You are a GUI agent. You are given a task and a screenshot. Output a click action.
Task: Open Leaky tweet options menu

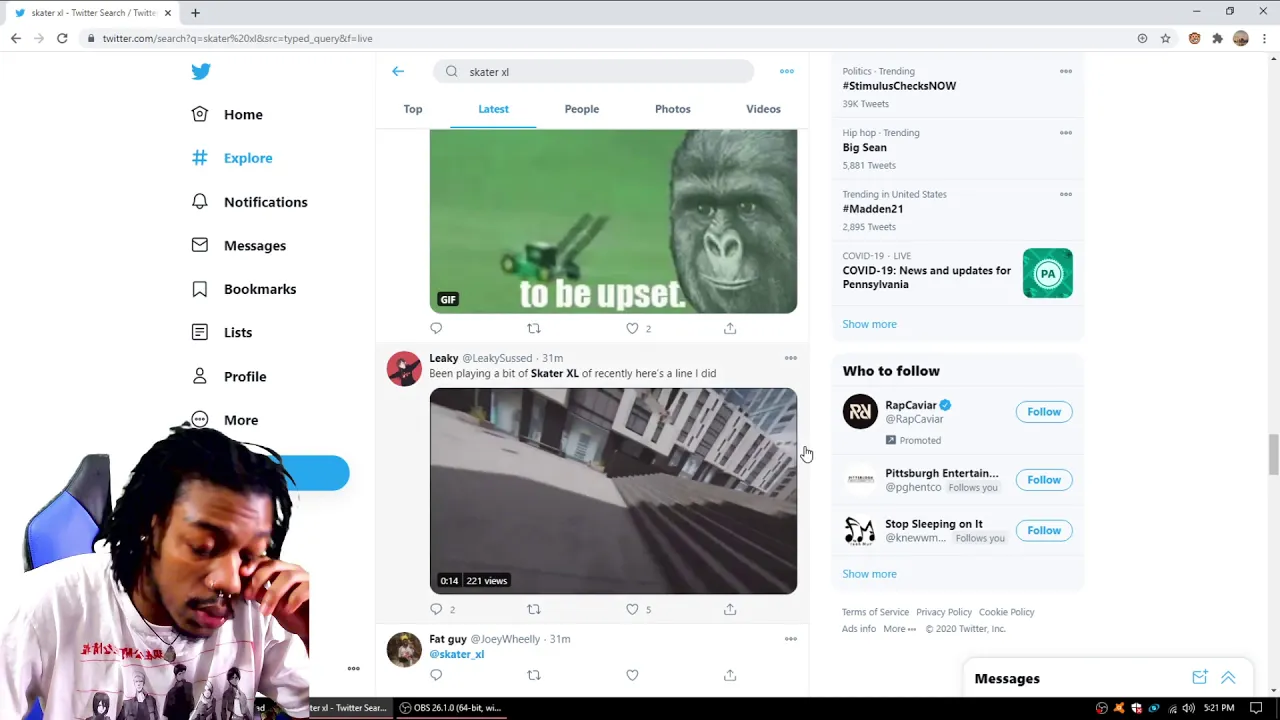(x=791, y=358)
